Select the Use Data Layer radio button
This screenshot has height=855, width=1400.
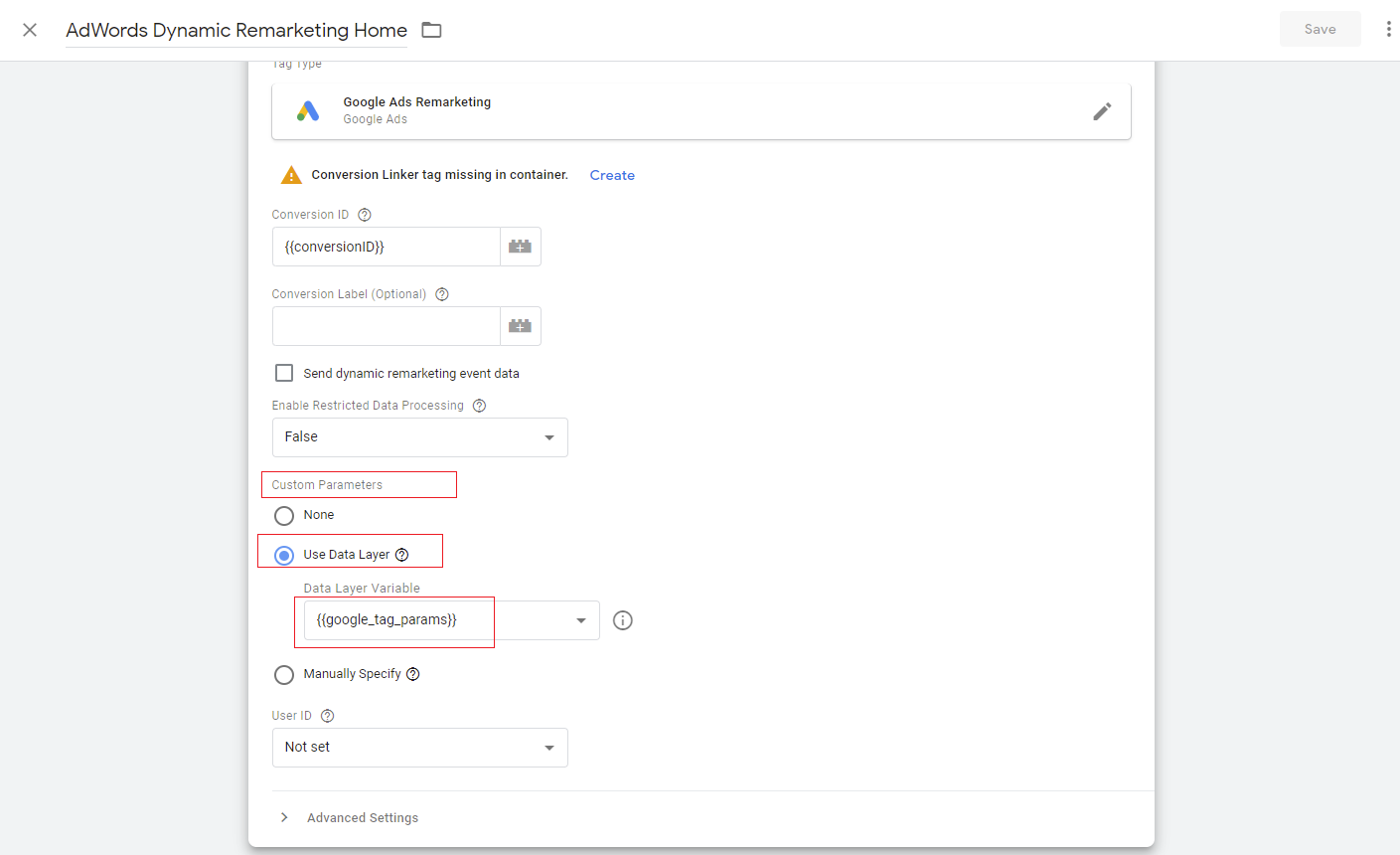(284, 555)
